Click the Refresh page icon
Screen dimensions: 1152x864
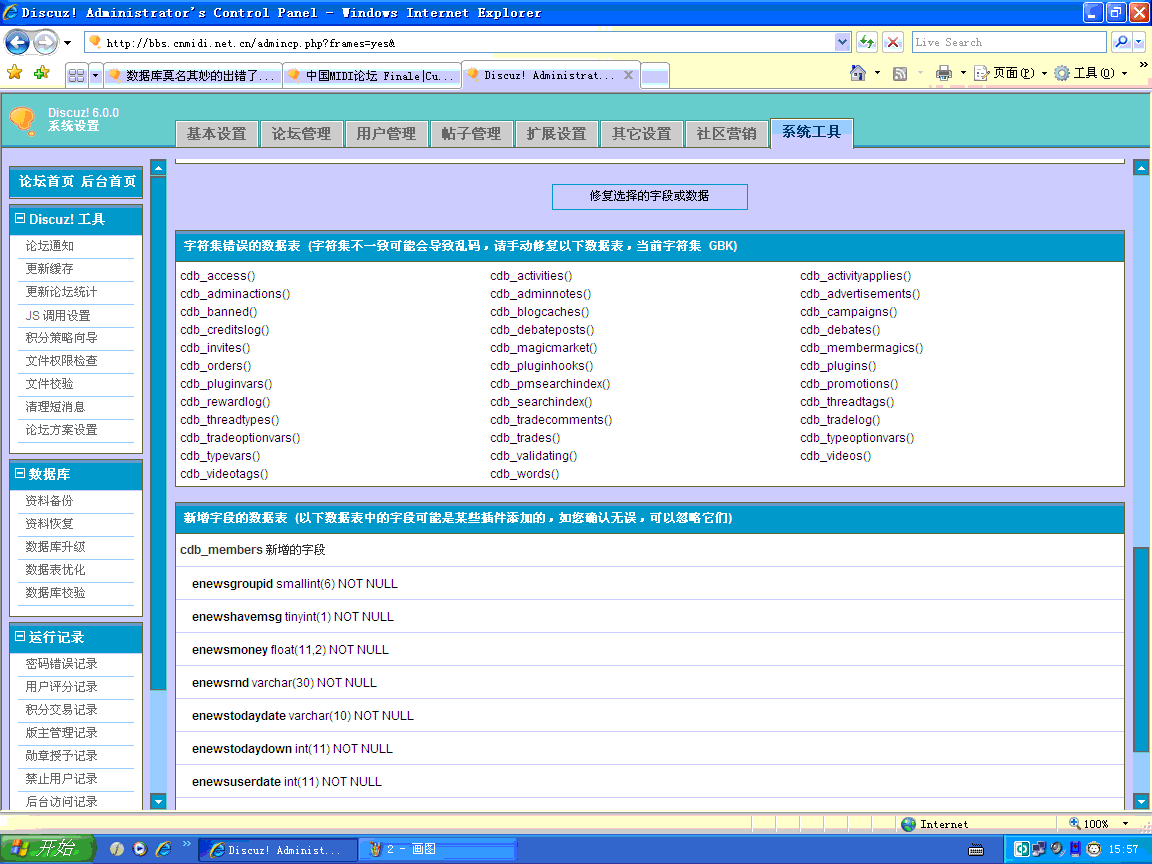(x=867, y=42)
